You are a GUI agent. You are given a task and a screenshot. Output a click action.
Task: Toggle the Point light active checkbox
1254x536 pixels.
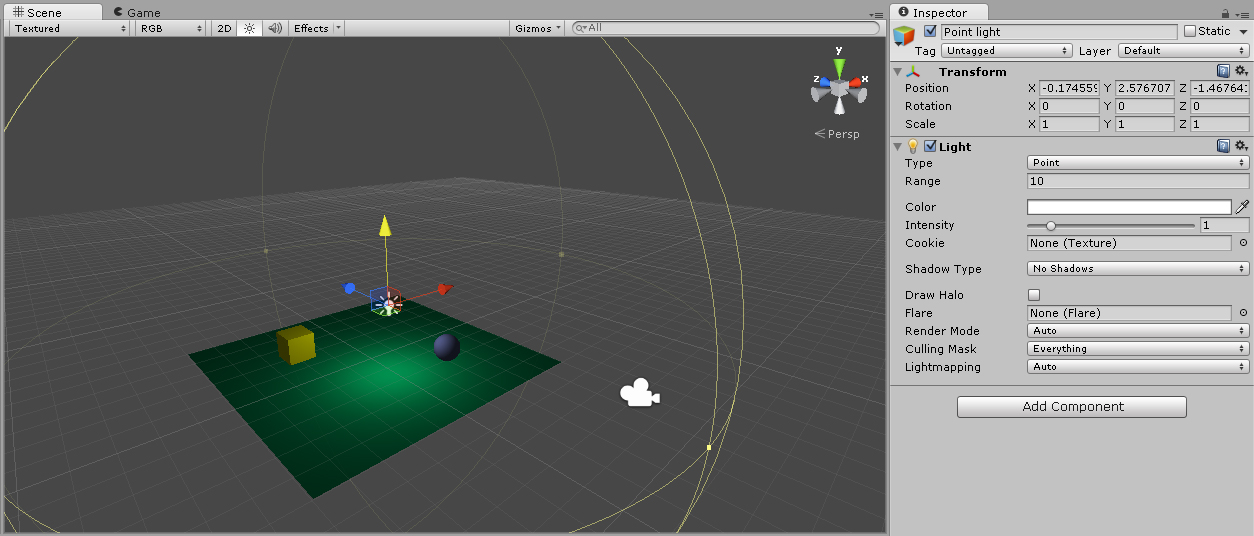pos(931,31)
